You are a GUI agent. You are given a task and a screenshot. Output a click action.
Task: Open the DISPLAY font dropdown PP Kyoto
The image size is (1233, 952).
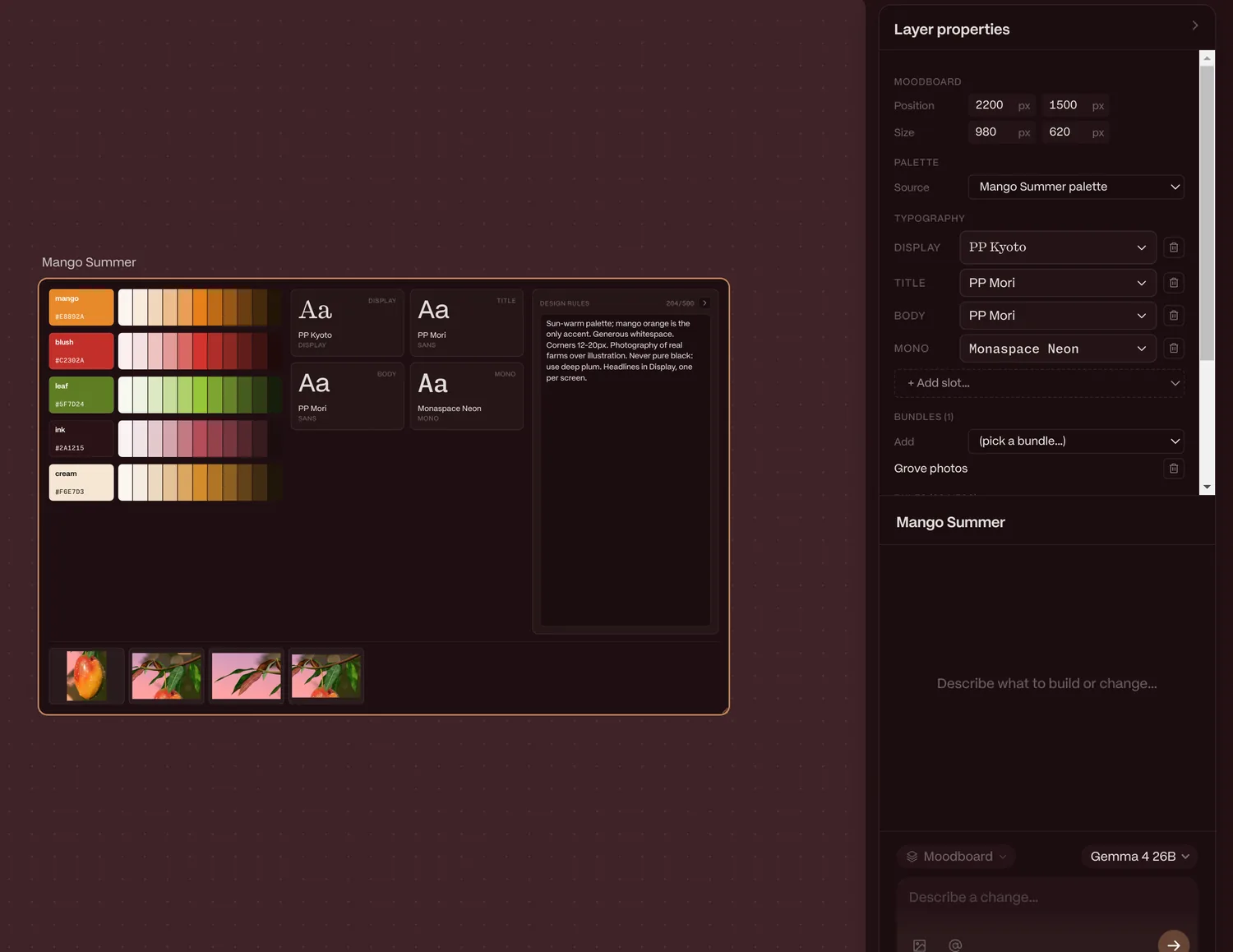(1058, 247)
